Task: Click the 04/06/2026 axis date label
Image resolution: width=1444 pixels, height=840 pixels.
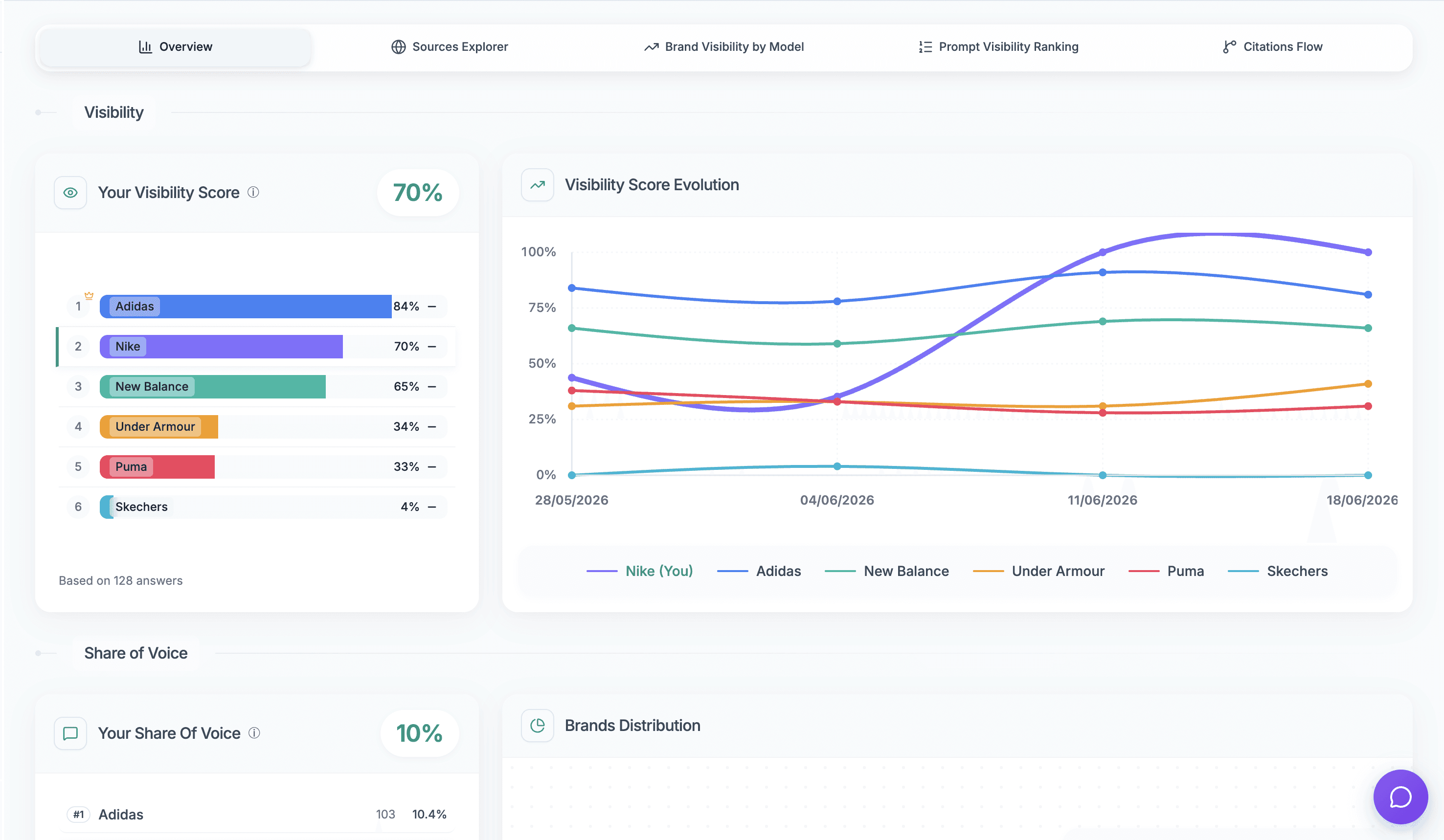Action: coord(837,500)
